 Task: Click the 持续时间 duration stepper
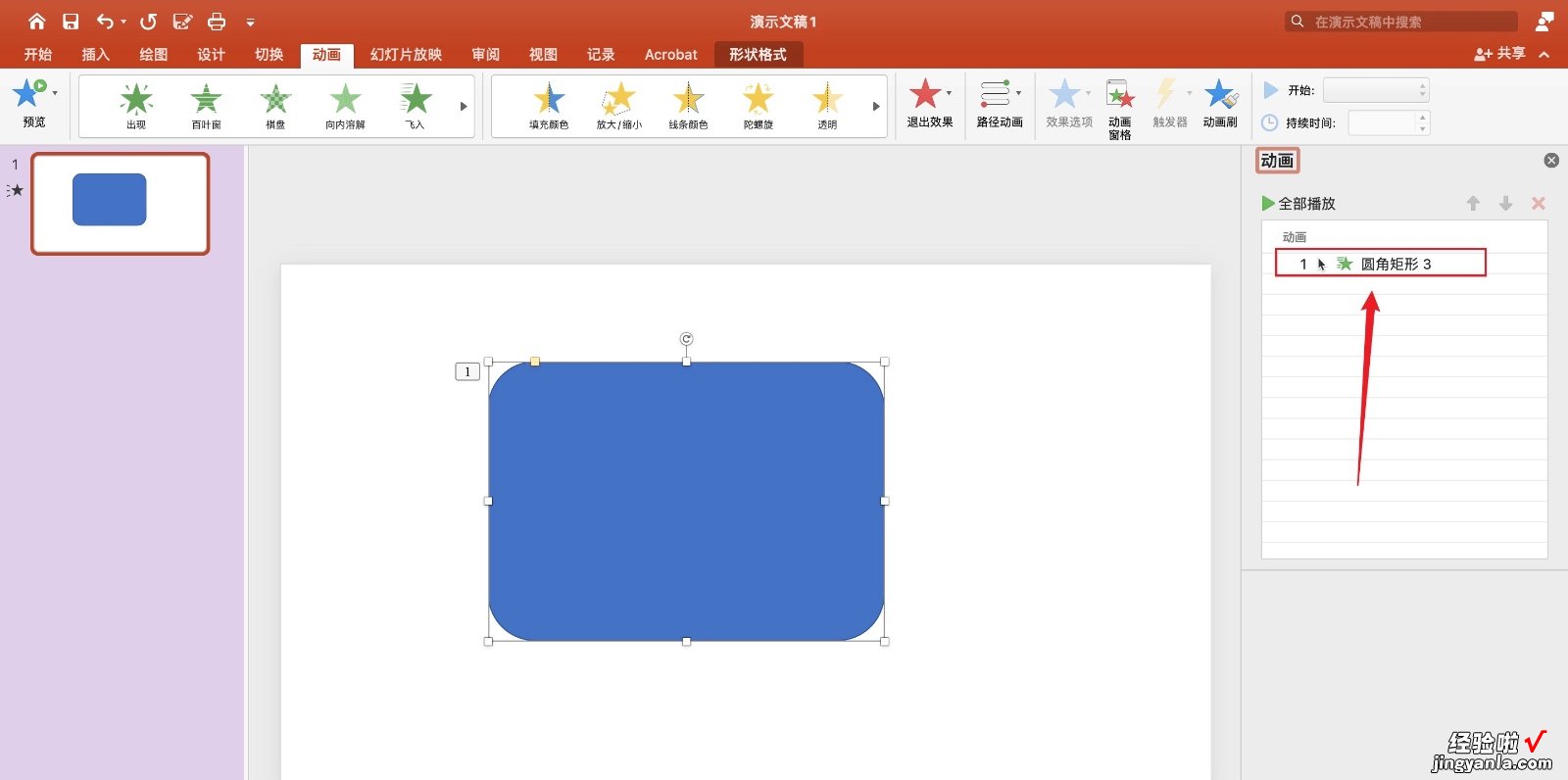coord(1423,122)
